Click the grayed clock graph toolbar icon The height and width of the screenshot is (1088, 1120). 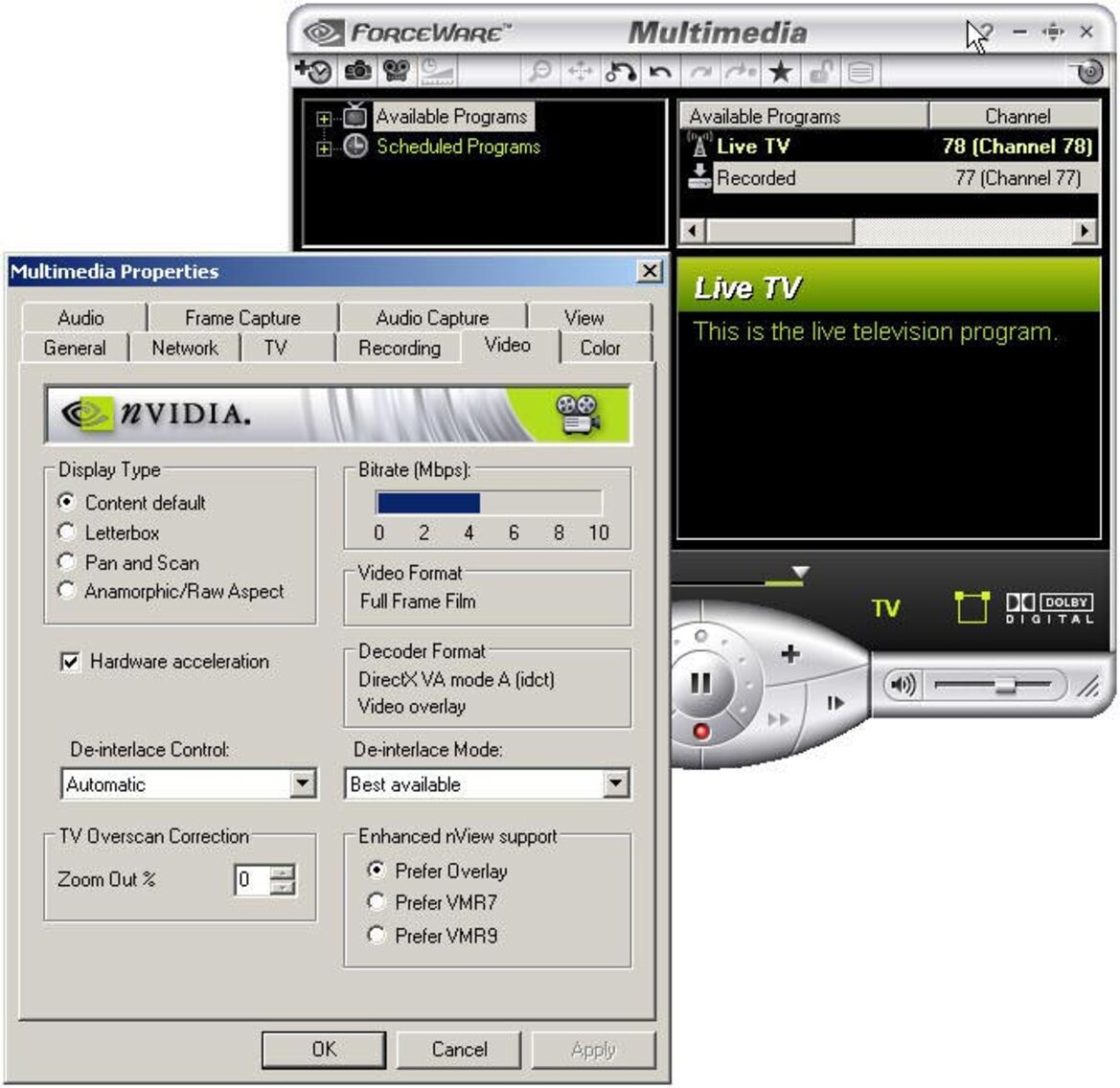click(x=437, y=72)
